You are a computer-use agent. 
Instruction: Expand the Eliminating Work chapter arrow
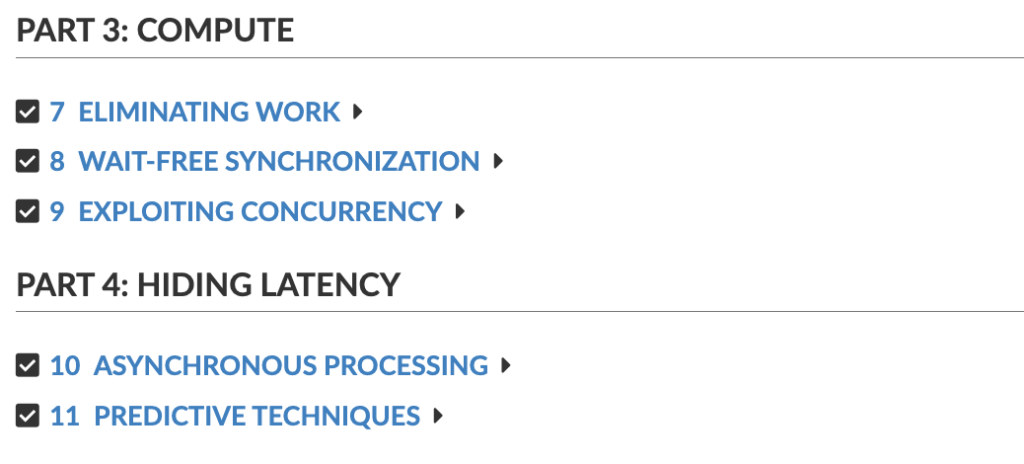point(358,112)
